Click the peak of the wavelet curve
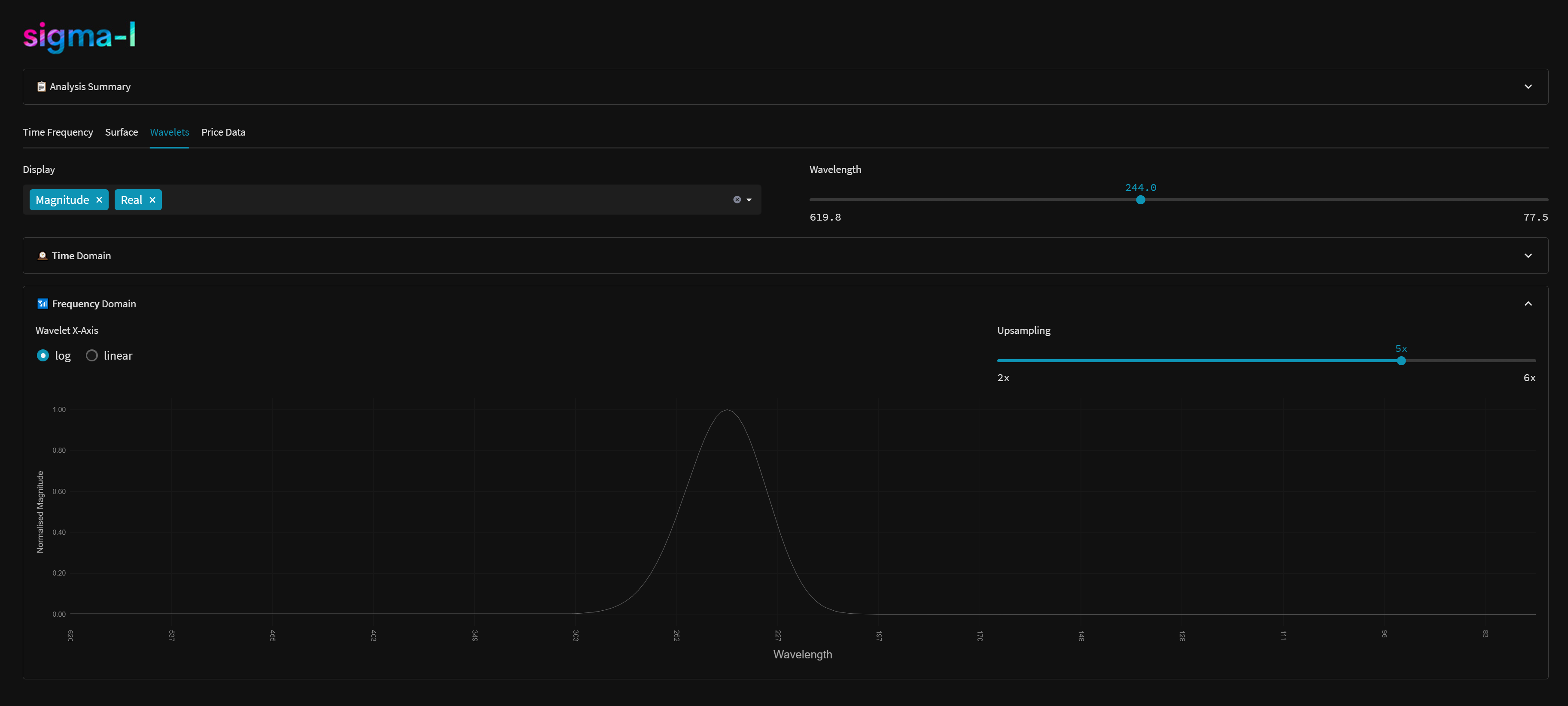Screen dimensions: 1568x706 [728, 410]
